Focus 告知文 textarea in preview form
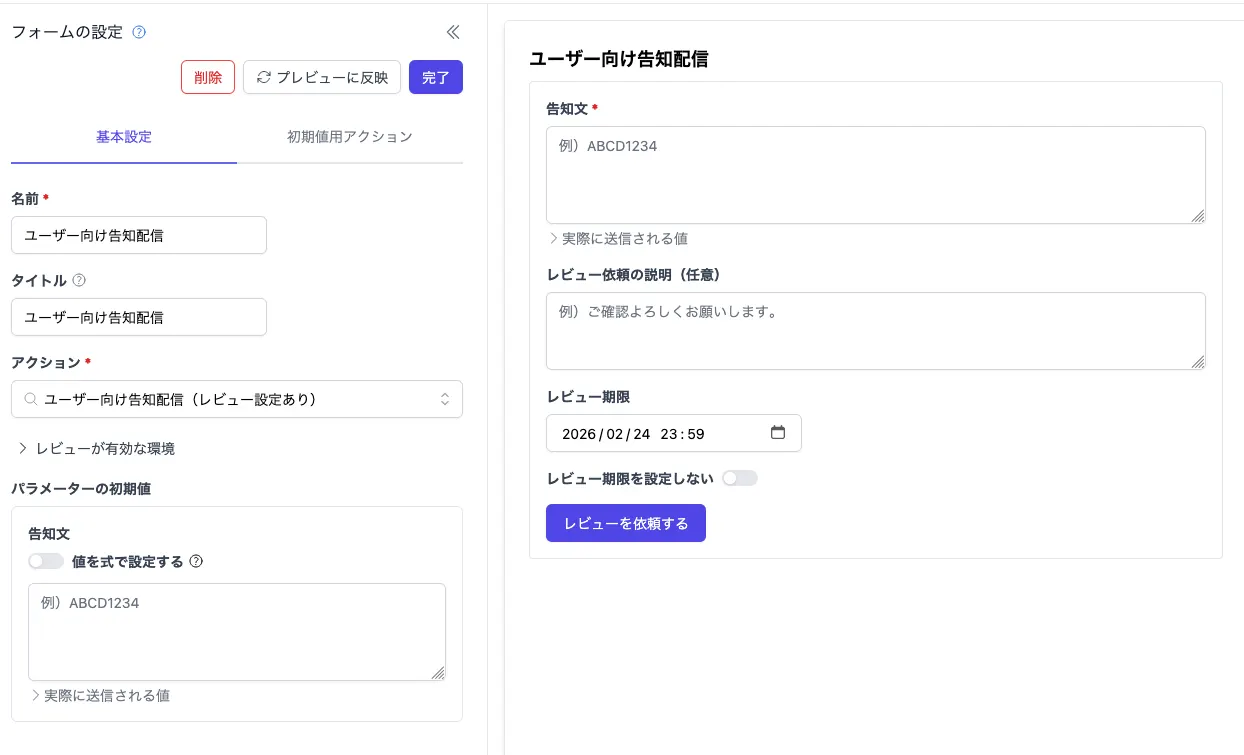This screenshot has height=755, width=1244. [876, 175]
